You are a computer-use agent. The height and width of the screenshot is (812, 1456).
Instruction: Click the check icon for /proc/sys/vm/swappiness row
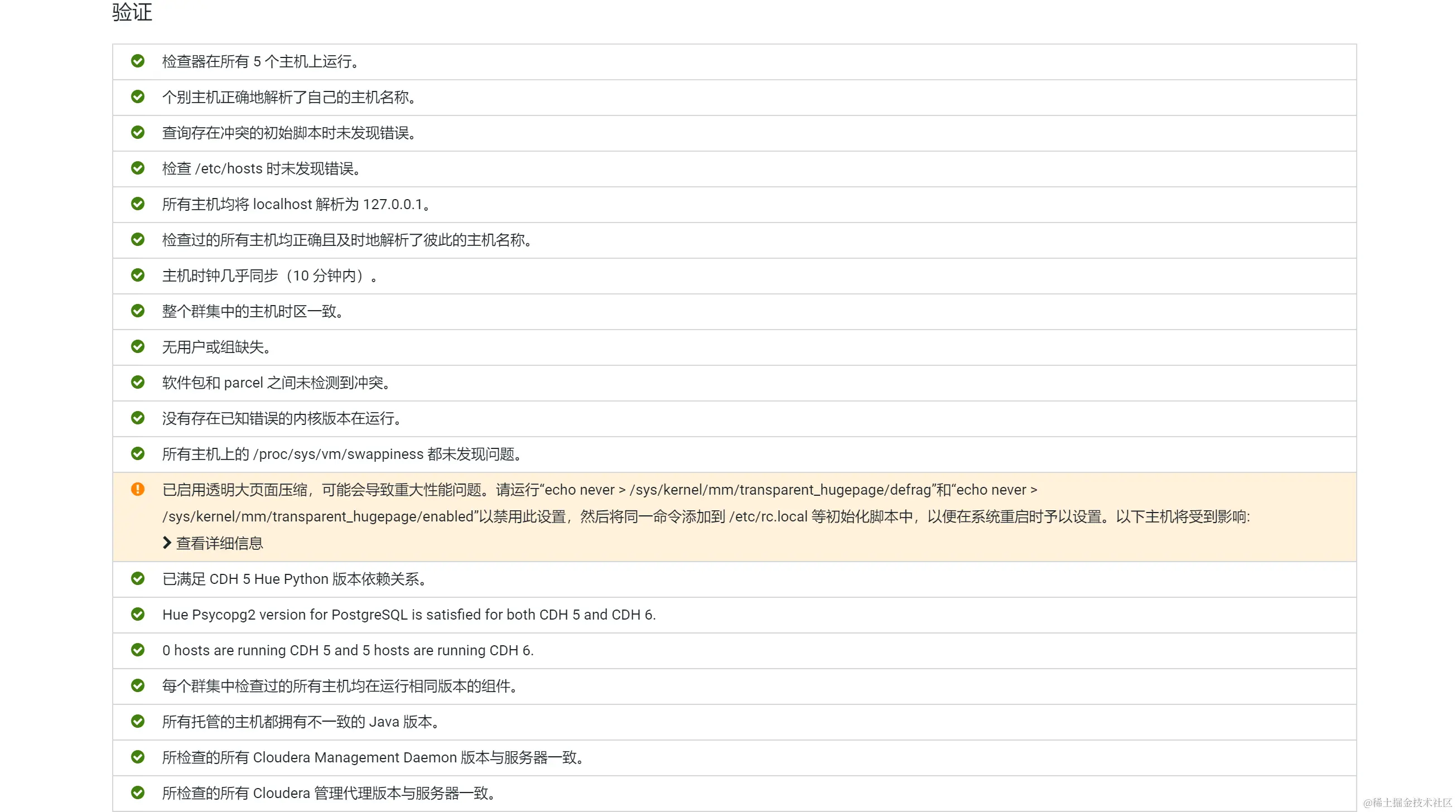(x=138, y=454)
